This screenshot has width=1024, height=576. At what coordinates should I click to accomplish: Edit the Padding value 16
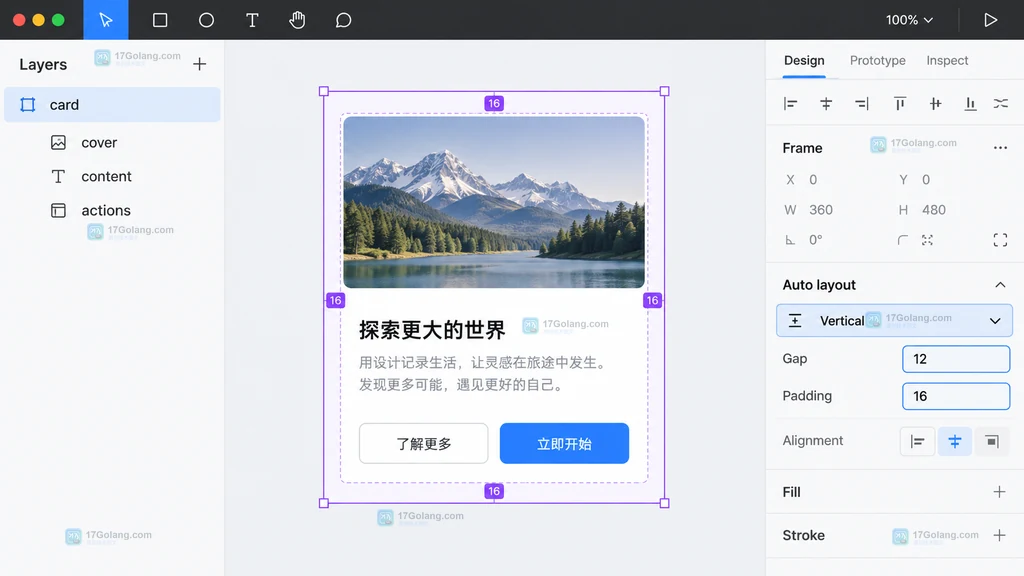coord(956,396)
